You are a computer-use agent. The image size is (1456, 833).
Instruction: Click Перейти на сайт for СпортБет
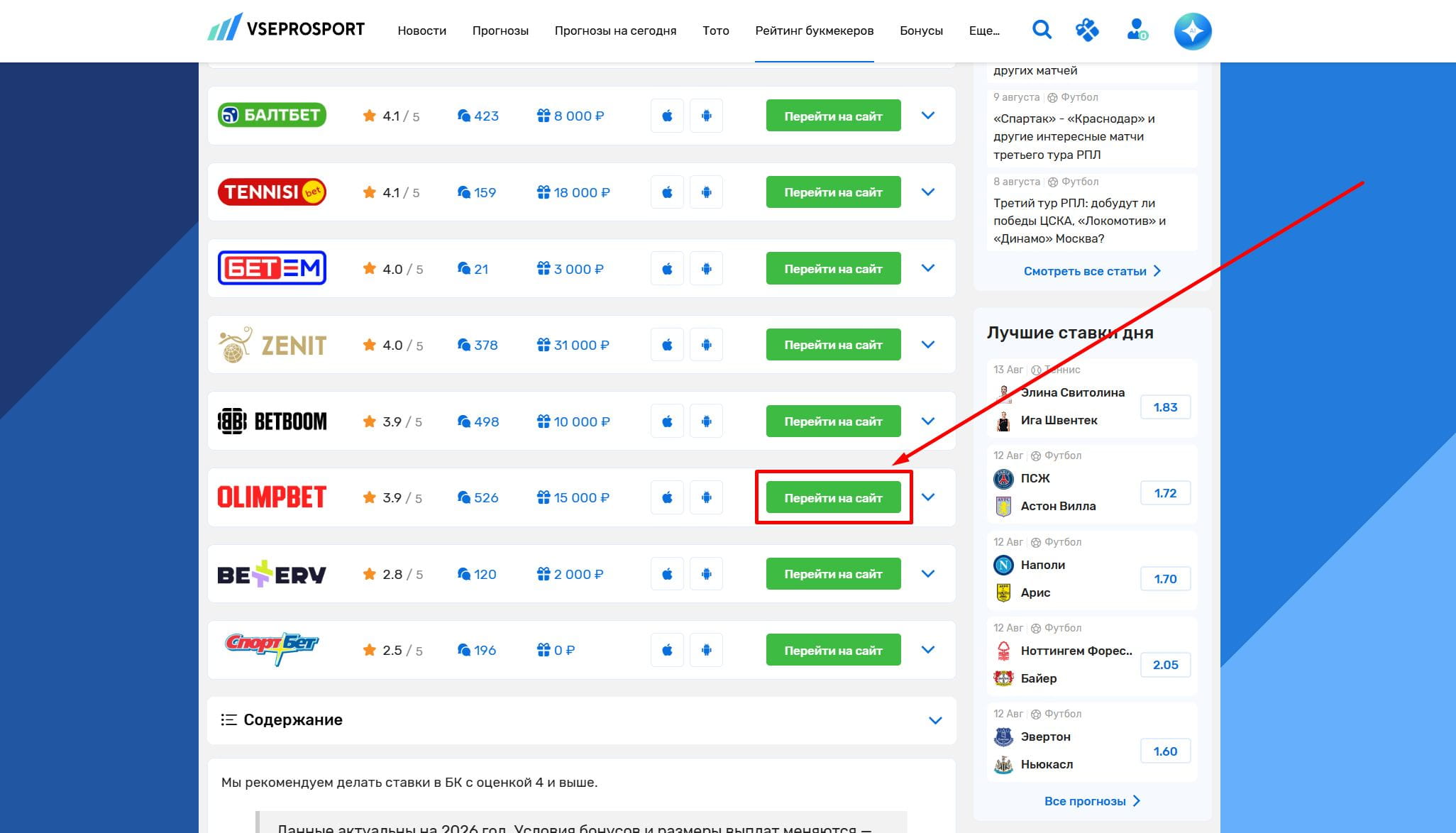click(833, 650)
